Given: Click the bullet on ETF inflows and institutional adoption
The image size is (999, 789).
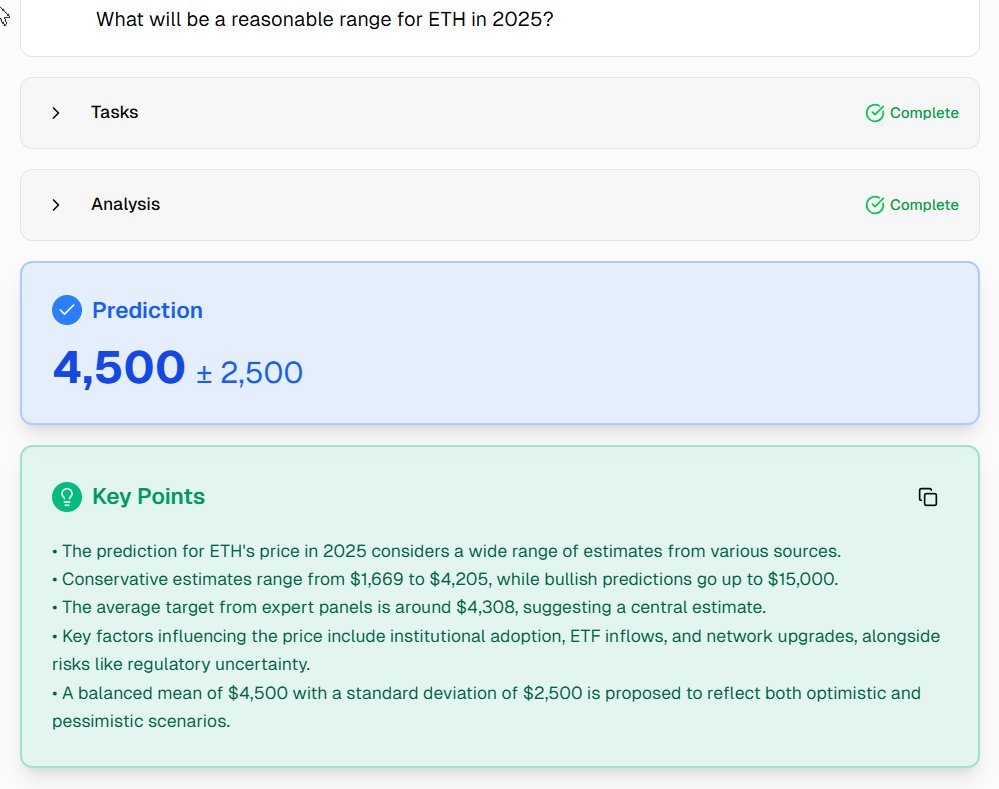Looking at the screenshot, I should (x=496, y=650).
